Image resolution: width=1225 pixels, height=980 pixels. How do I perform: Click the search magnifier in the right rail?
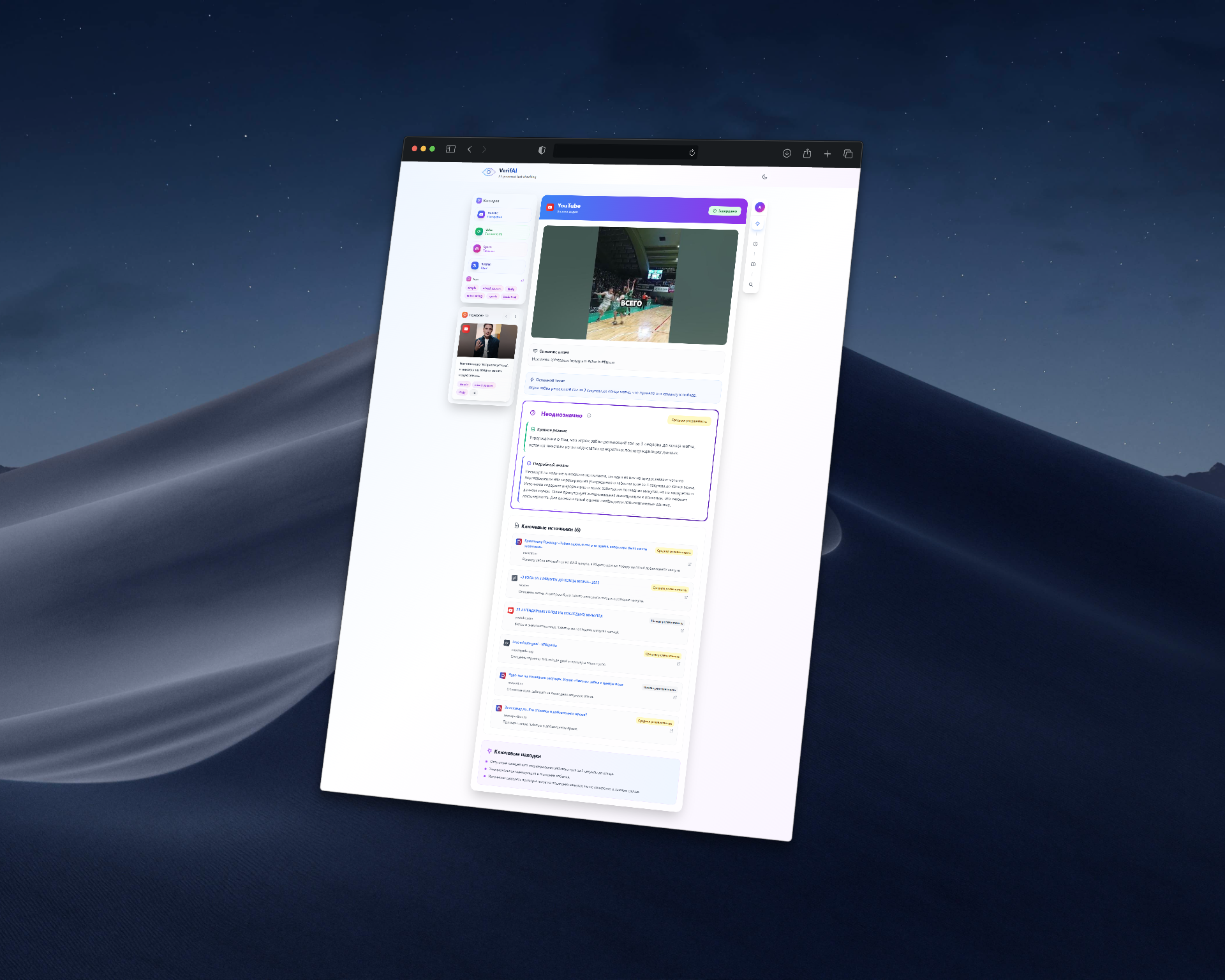(x=751, y=285)
